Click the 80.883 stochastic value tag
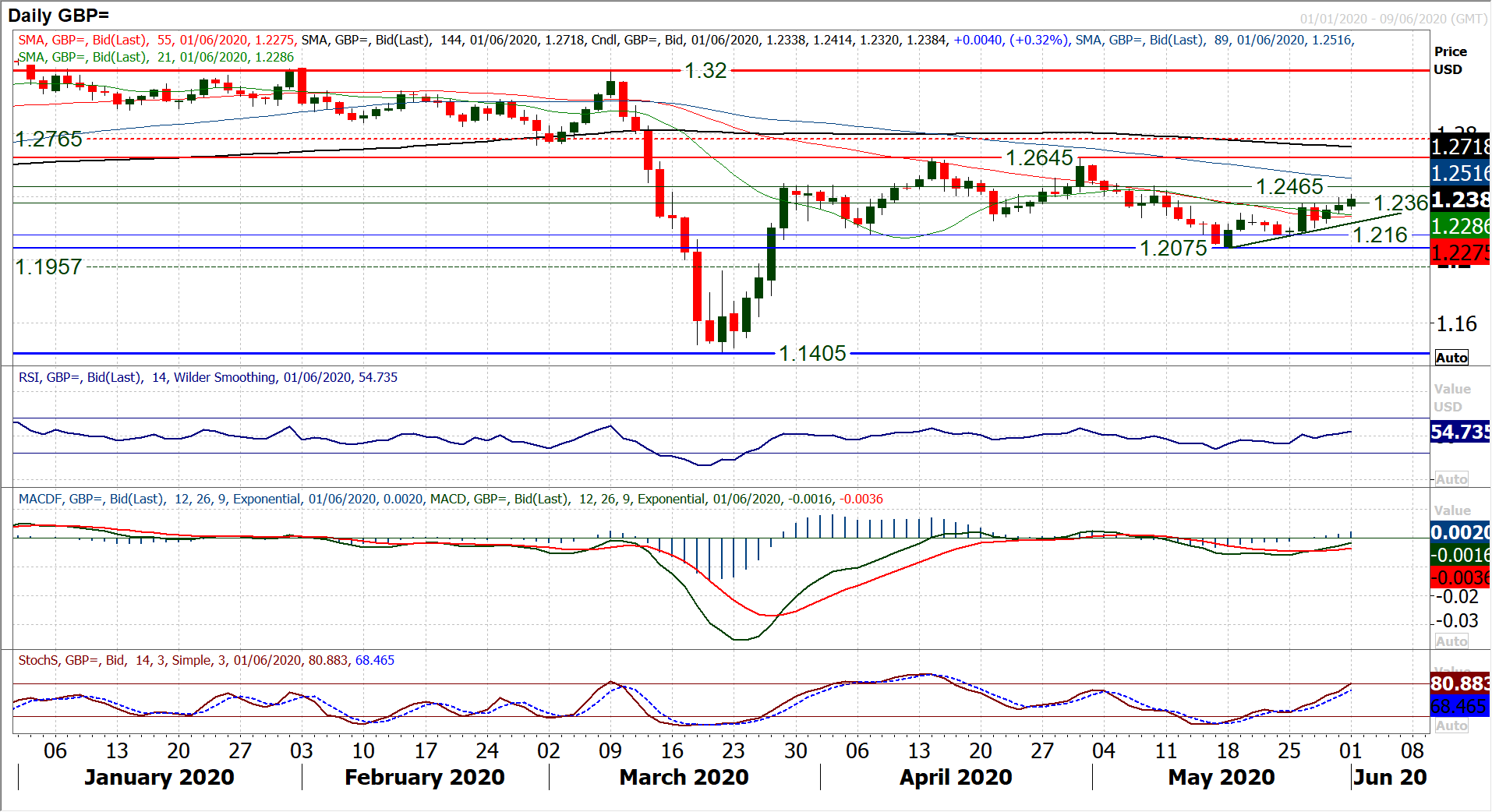Image resolution: width=1492 pixels, height=812 pixels. click(1459, 683)
